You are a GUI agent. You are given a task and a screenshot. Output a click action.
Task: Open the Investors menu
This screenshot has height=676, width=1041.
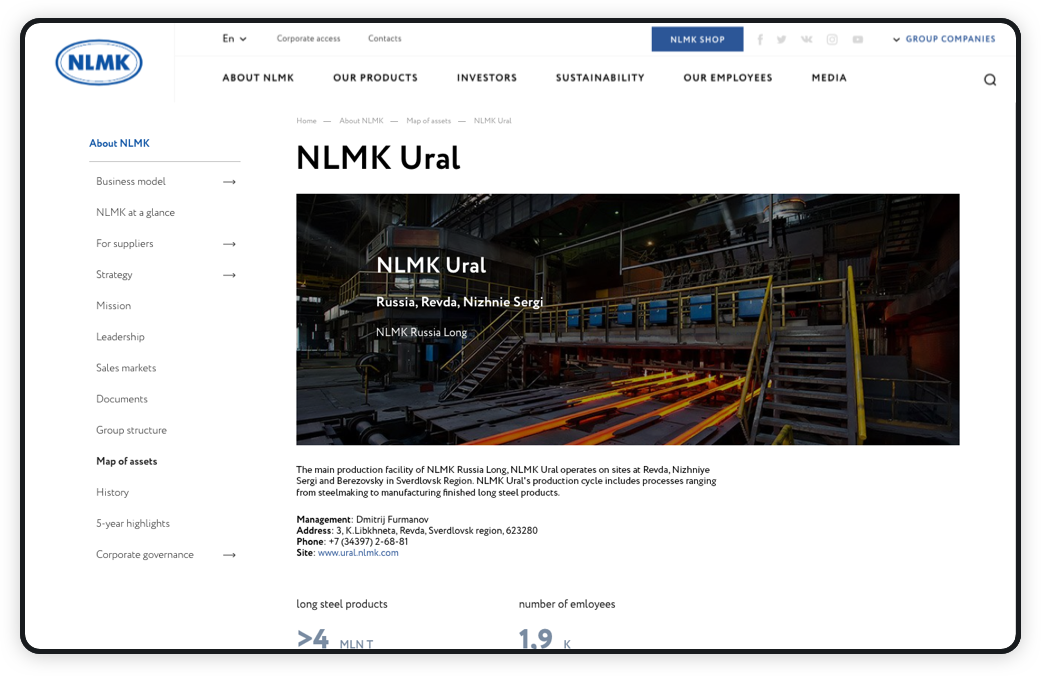(487, 78)
